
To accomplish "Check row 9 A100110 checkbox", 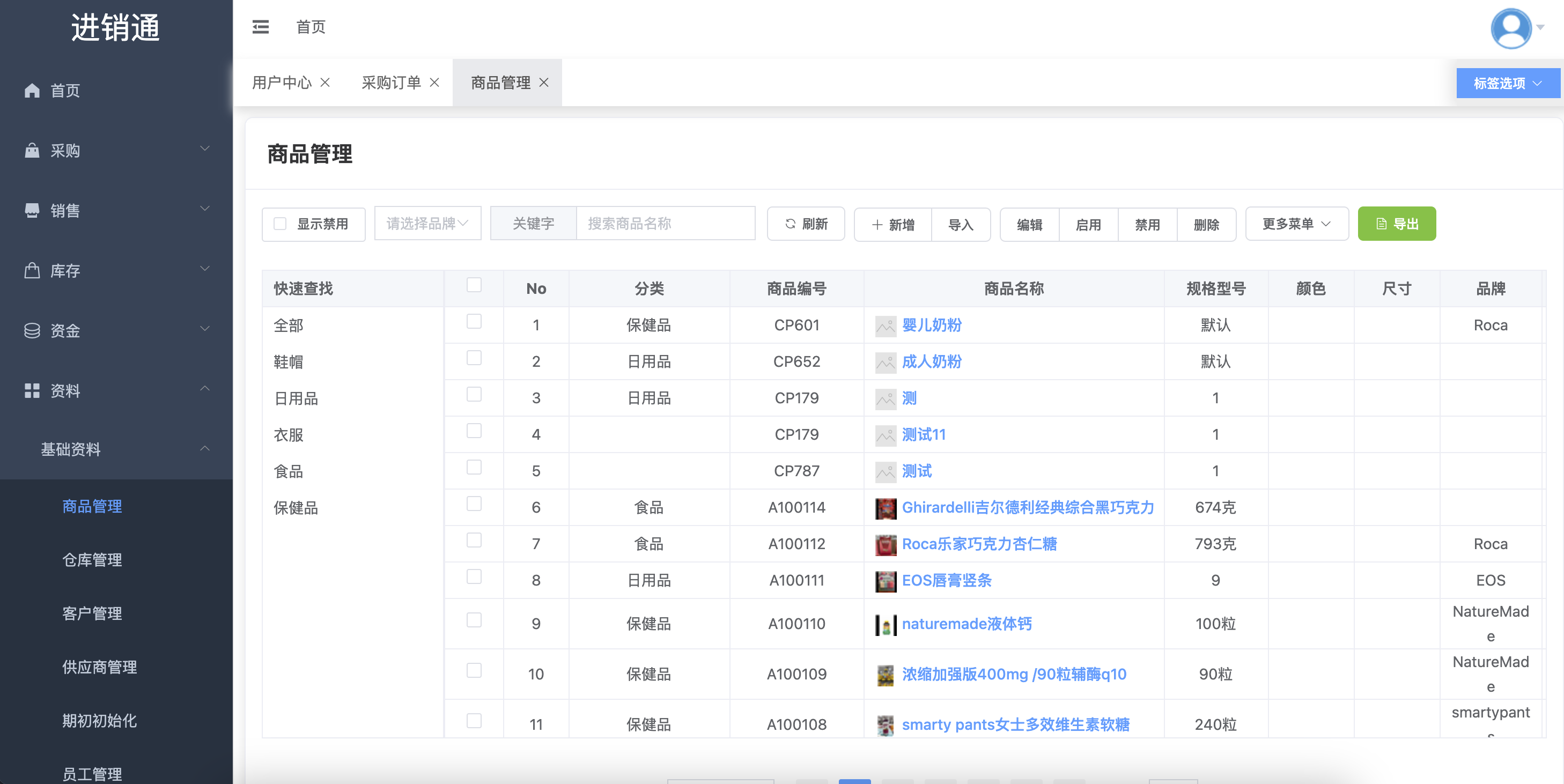I will pyautogui.click(x=474, y=619).
